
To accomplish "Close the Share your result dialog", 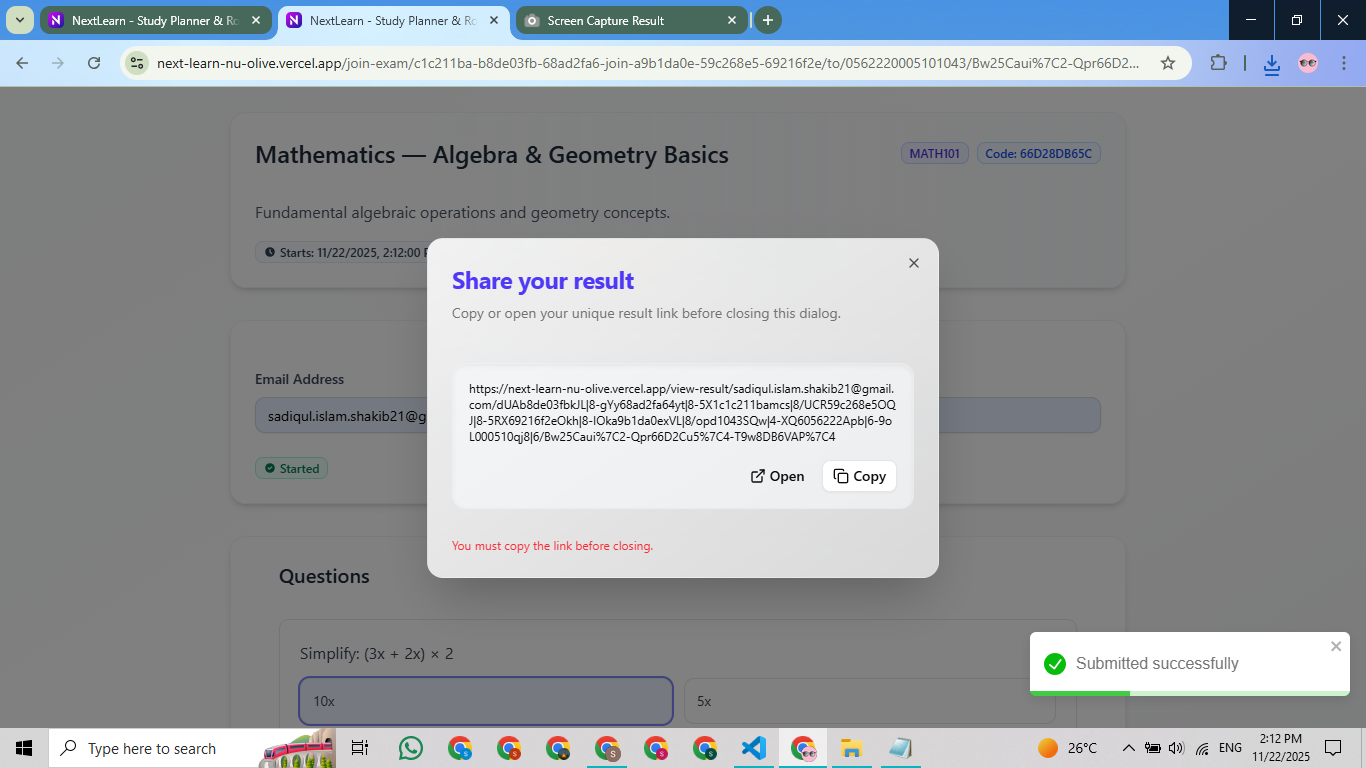I will point(913,263).
